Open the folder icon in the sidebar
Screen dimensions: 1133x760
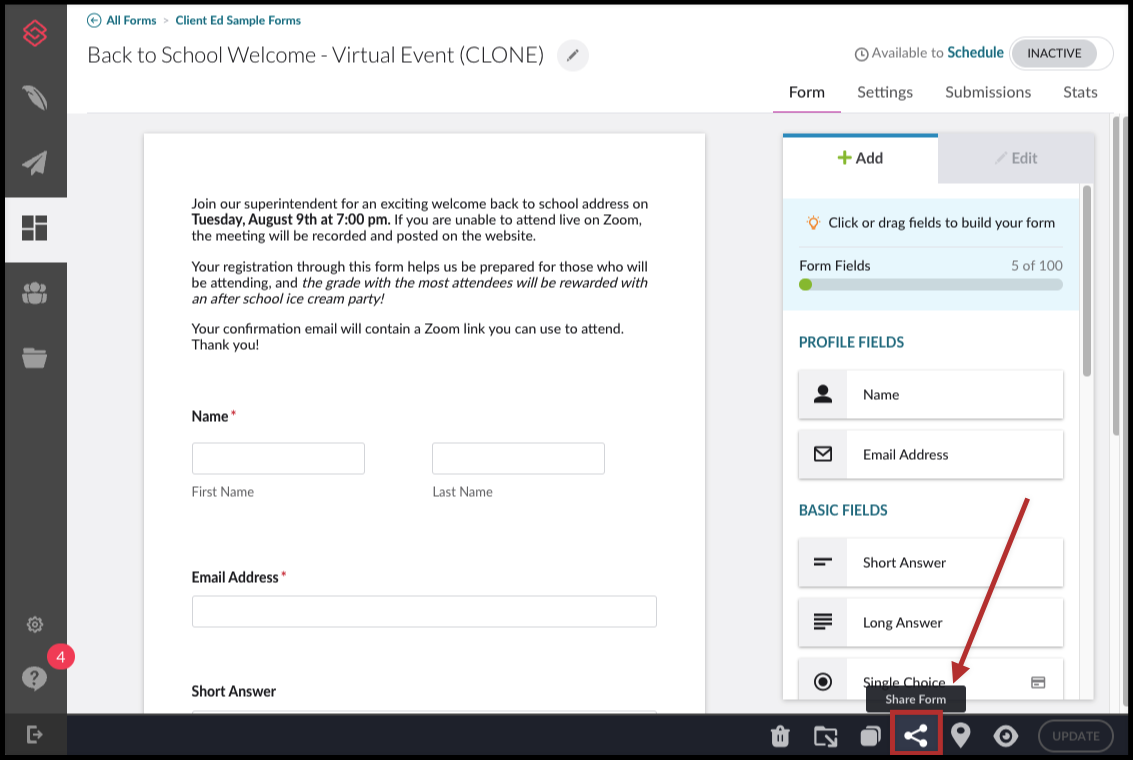pos(35,357)
